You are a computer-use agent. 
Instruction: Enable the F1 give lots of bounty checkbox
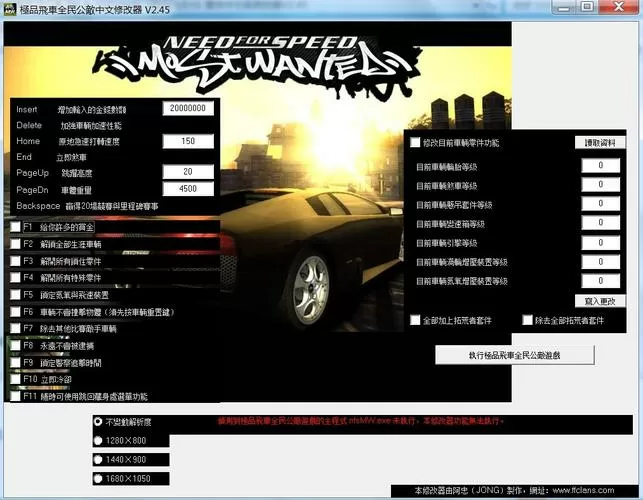click(16, 227)
